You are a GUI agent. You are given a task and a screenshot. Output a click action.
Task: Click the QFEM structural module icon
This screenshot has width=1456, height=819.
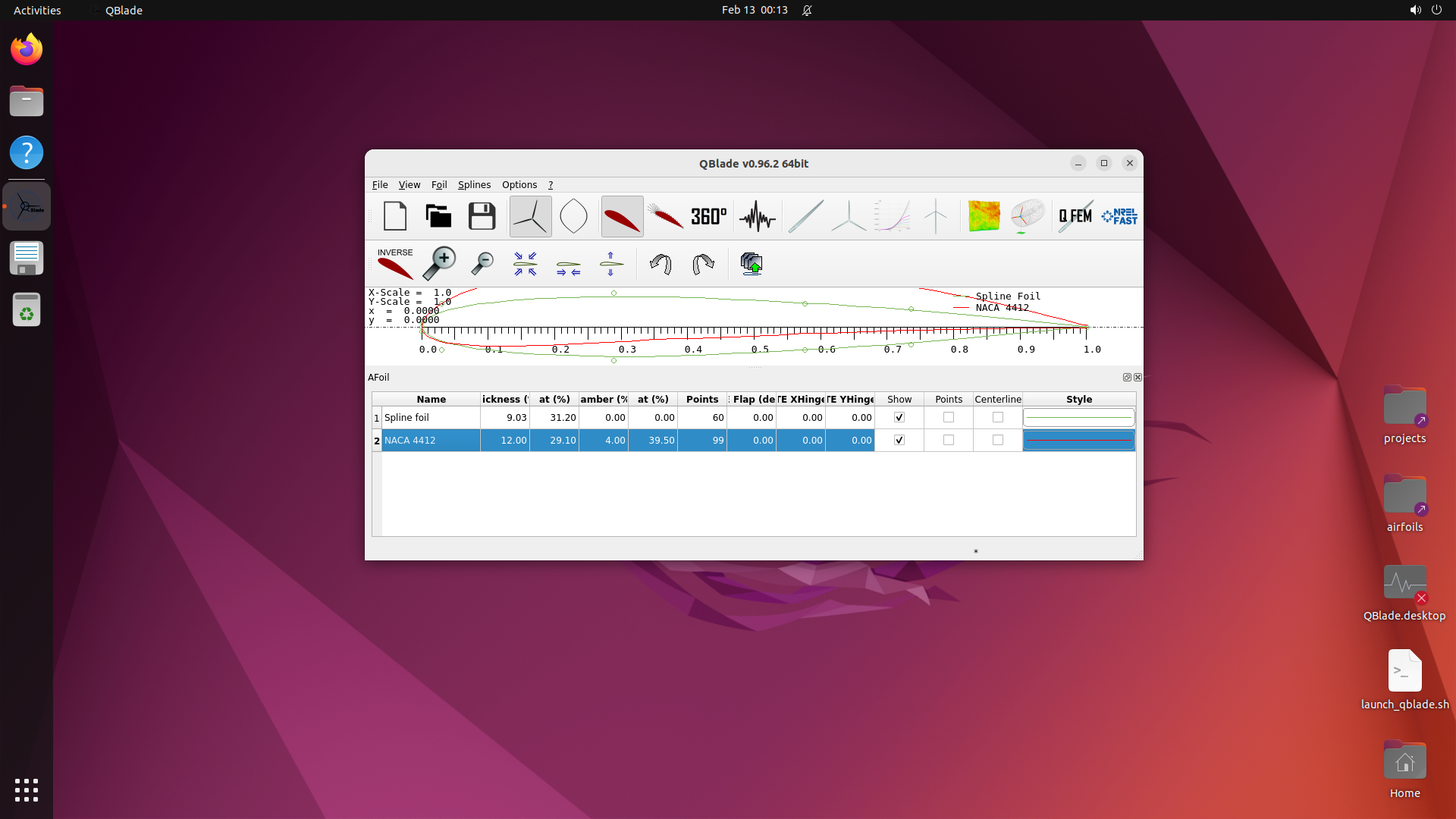(x=1075, y=217)
